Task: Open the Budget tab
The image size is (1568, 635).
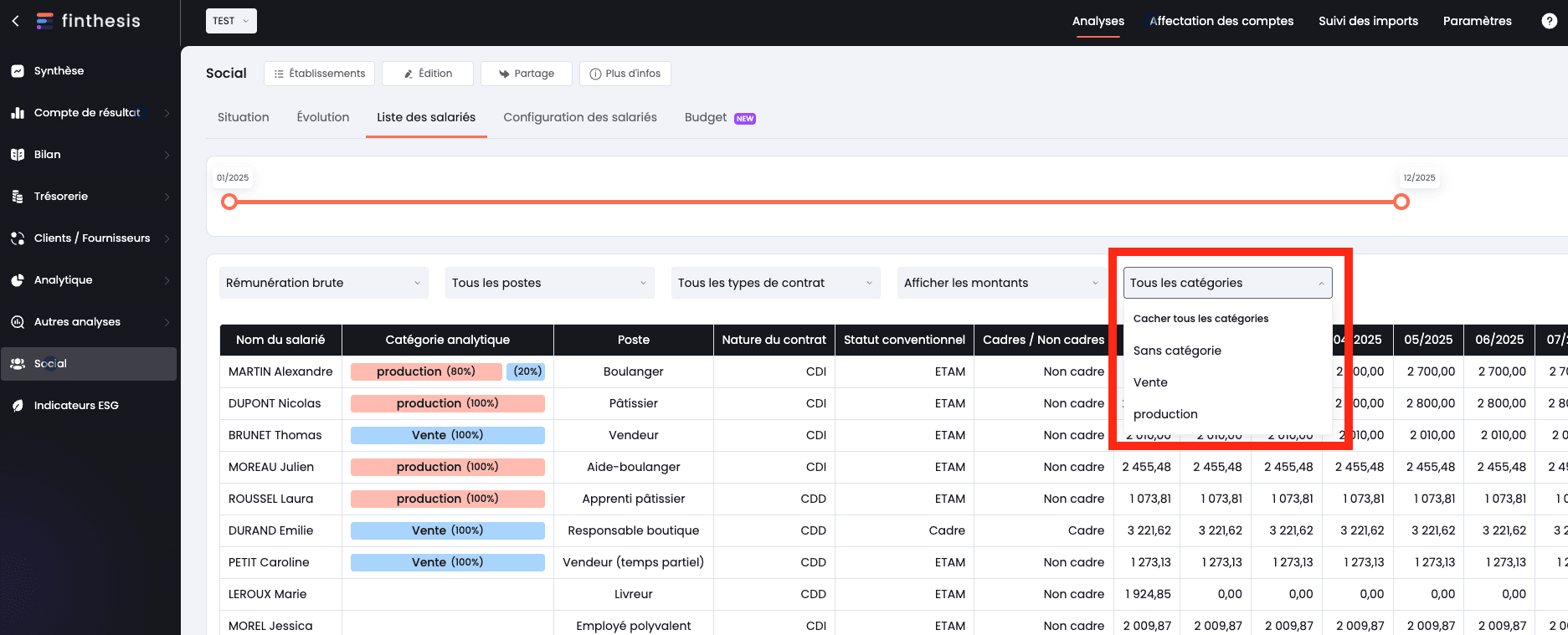Action: 706,117
